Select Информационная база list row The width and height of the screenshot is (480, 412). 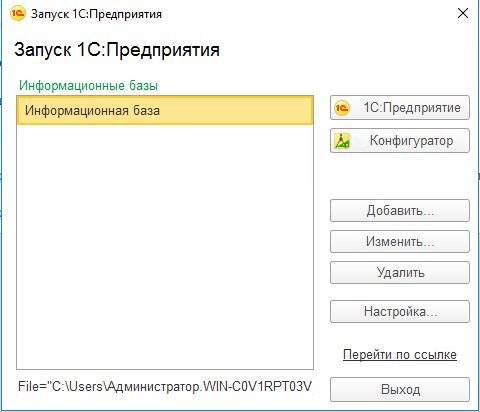tap(165, 110)
